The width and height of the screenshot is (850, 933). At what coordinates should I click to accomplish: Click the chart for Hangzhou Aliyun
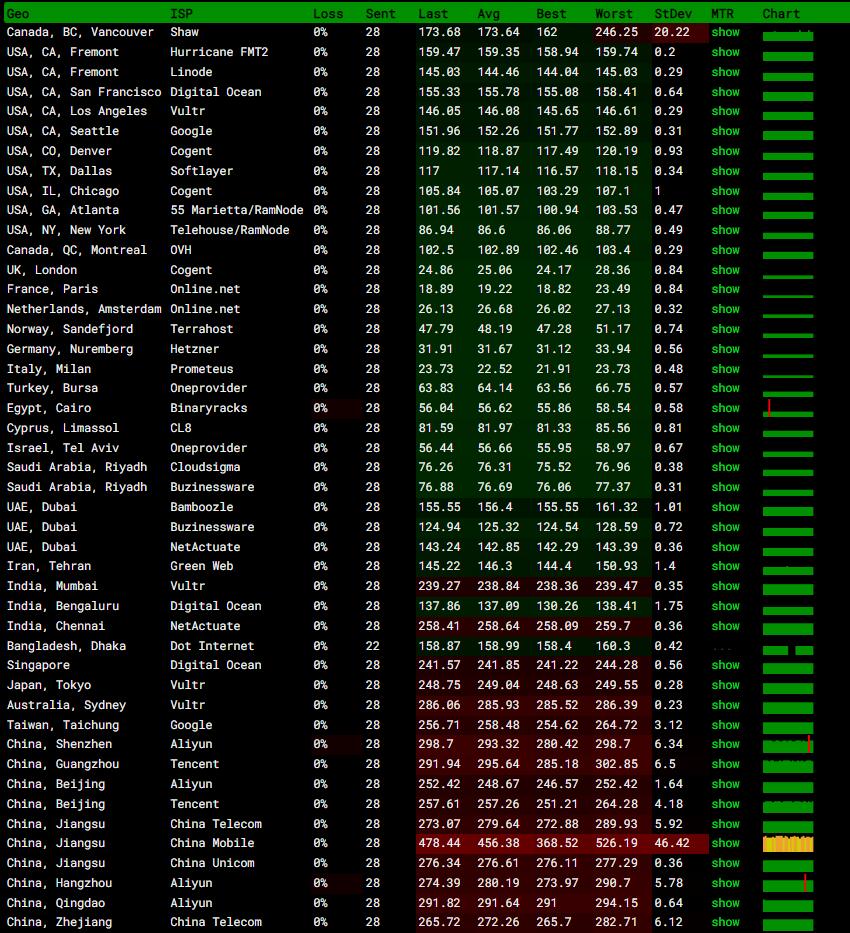(x=788, y=883)
